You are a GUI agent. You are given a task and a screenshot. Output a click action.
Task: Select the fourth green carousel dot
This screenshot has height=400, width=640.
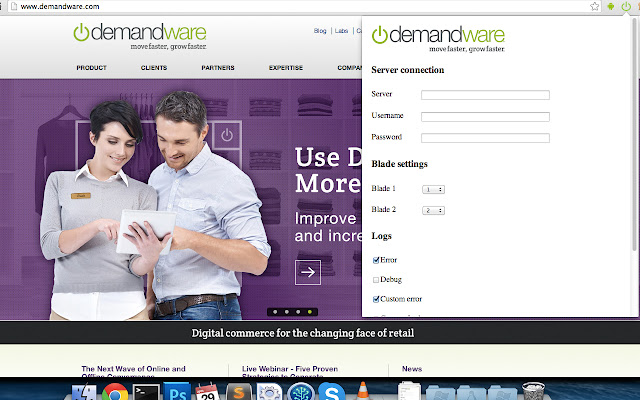310,312
